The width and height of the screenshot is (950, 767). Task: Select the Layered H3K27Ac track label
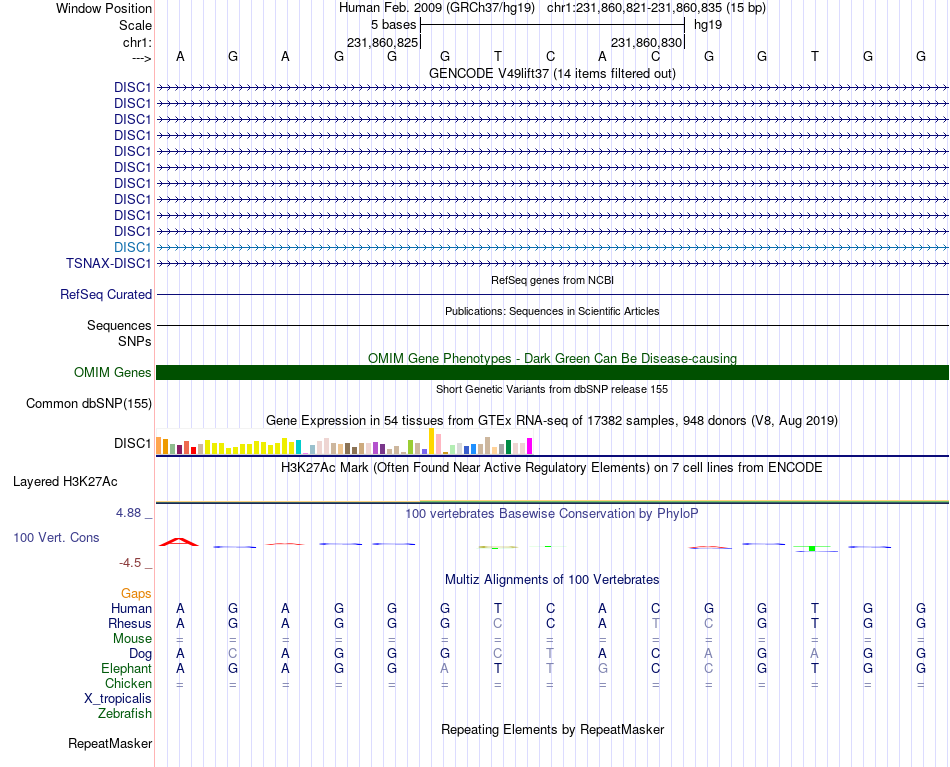click(65, 482)
